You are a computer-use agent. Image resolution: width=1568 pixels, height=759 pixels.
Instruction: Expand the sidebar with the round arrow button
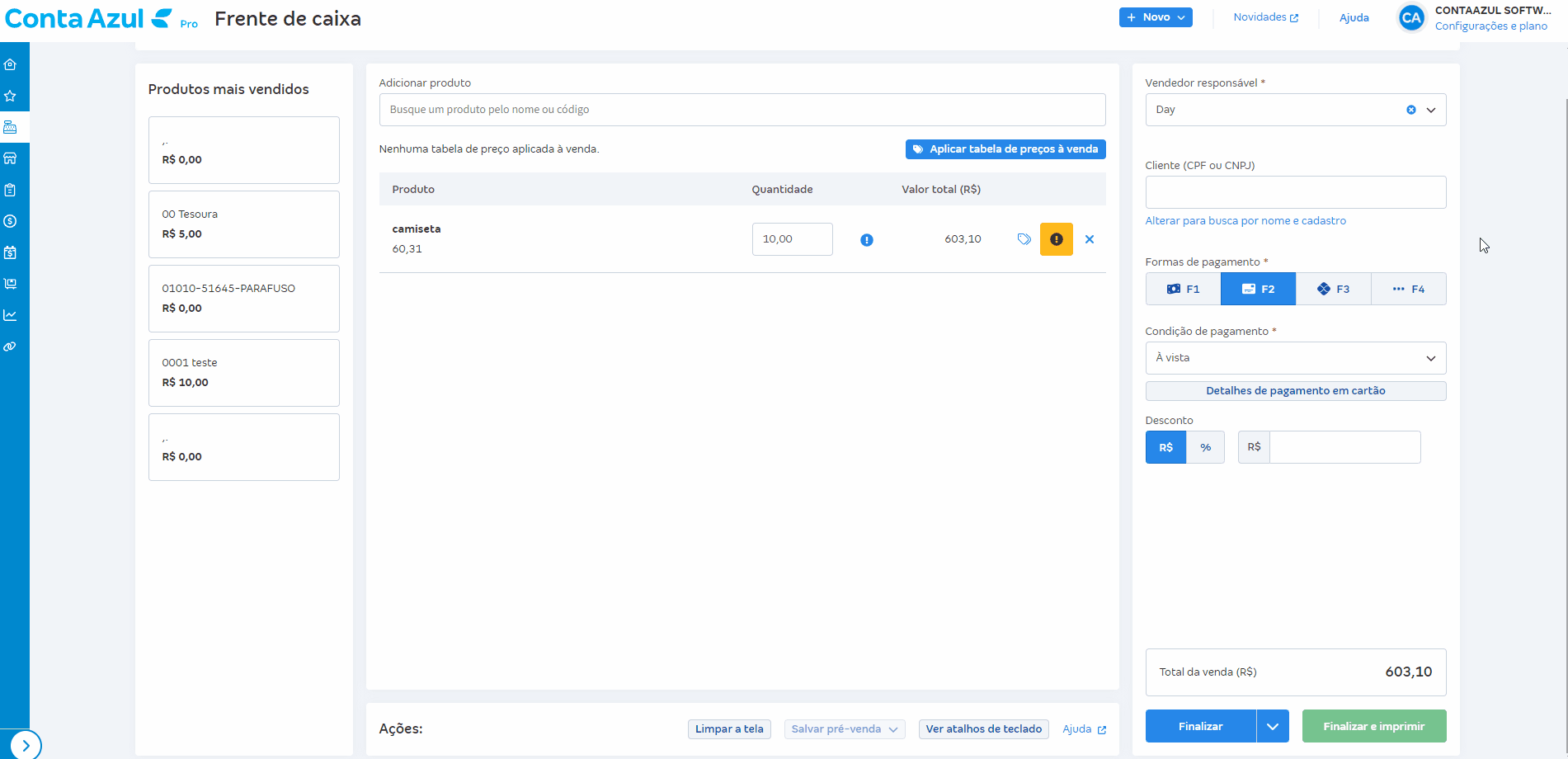pyautogui.click(x=26, y=745)
